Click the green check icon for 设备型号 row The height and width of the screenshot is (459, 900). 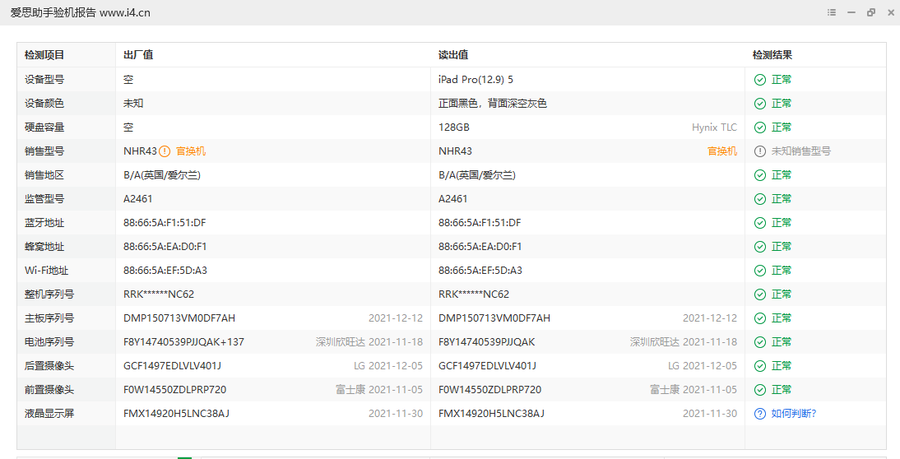pos(760,80)
